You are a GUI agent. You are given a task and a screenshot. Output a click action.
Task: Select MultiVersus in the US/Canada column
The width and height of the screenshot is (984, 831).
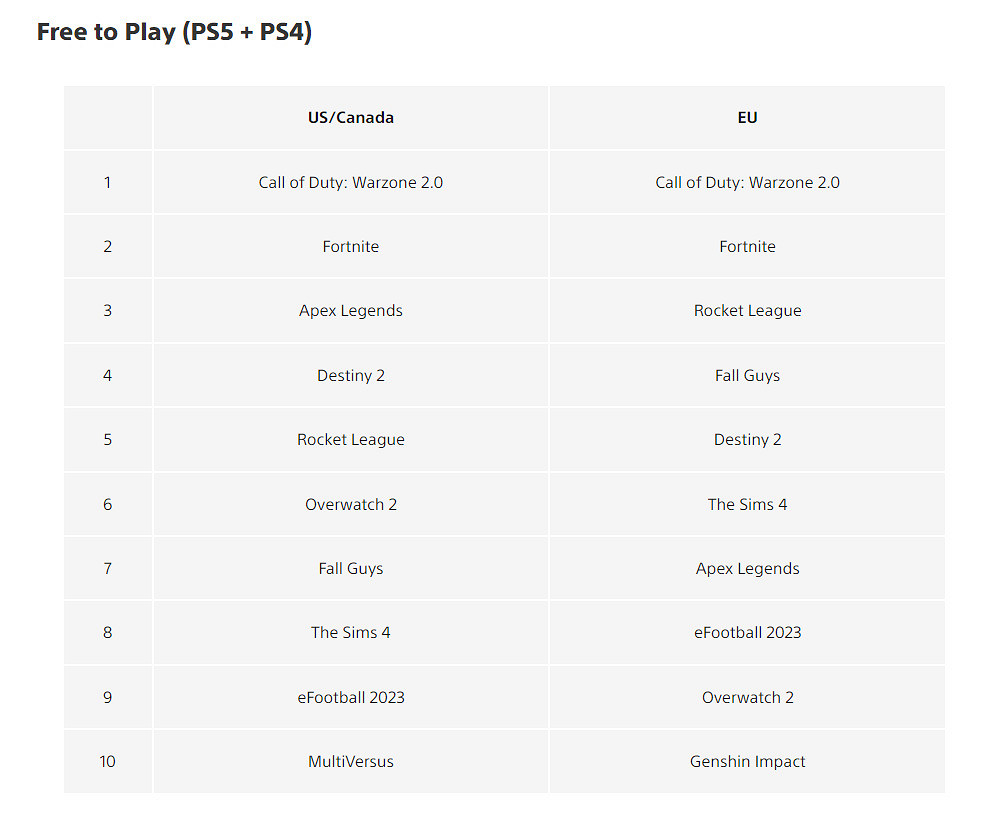click(351, 762)
